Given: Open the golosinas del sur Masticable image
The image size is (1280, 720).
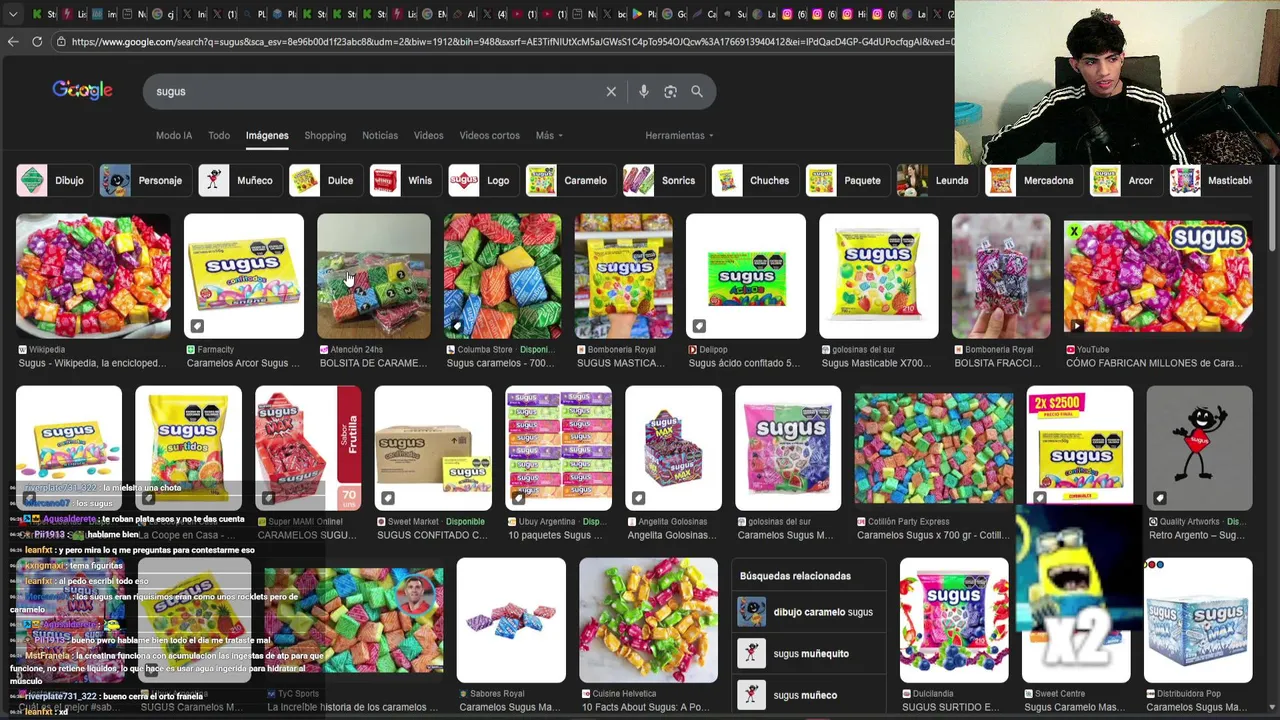Looking at the screenshot, I should pos(879,276).
